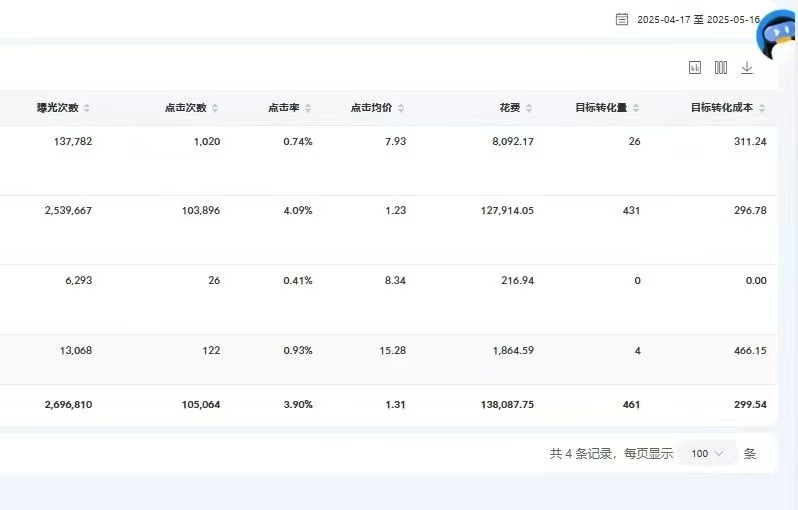Click the 目标转化成本 column header
Image resolution: width=798 pixels, height=510 pixels.
[x=722, y=108]
